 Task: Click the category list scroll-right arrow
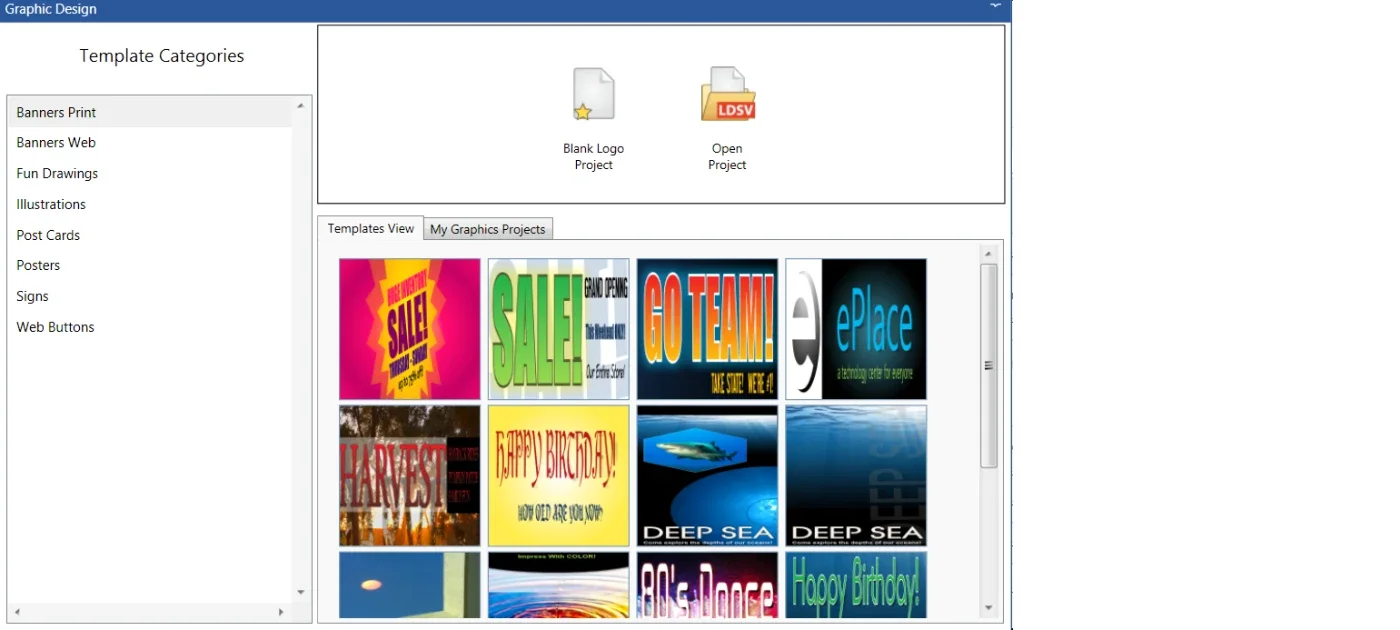281,612
